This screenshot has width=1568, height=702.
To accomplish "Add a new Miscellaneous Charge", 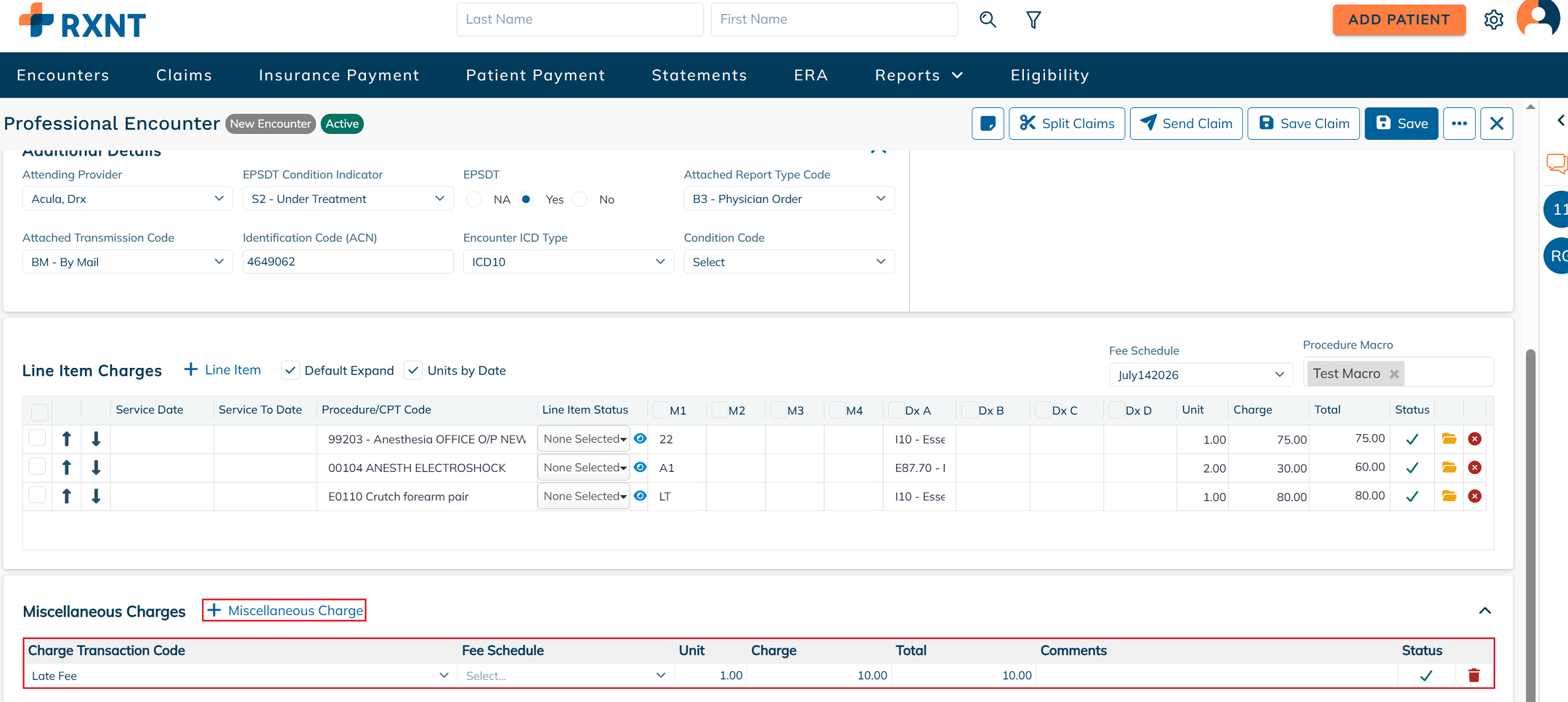I will [x=285, y=611].
